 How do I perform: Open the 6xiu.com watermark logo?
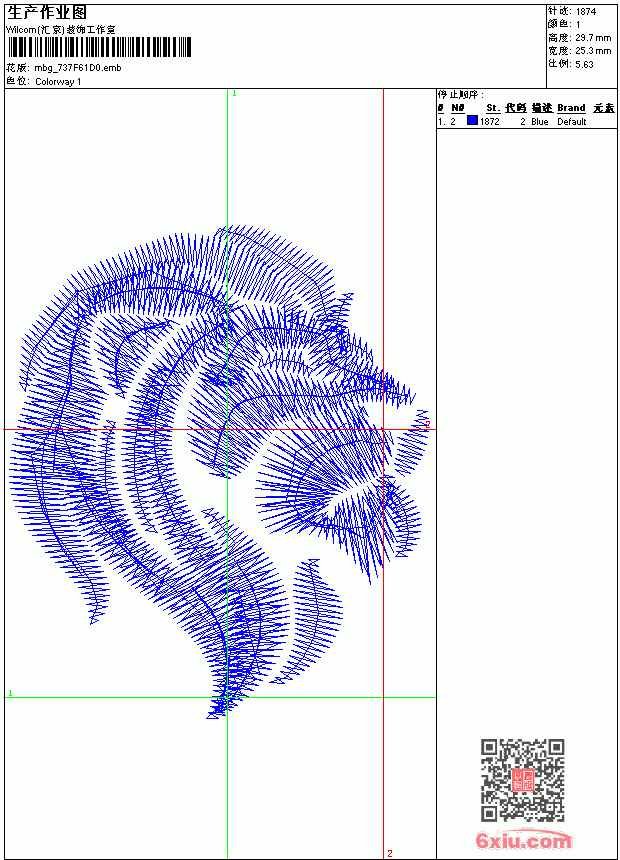523,839
